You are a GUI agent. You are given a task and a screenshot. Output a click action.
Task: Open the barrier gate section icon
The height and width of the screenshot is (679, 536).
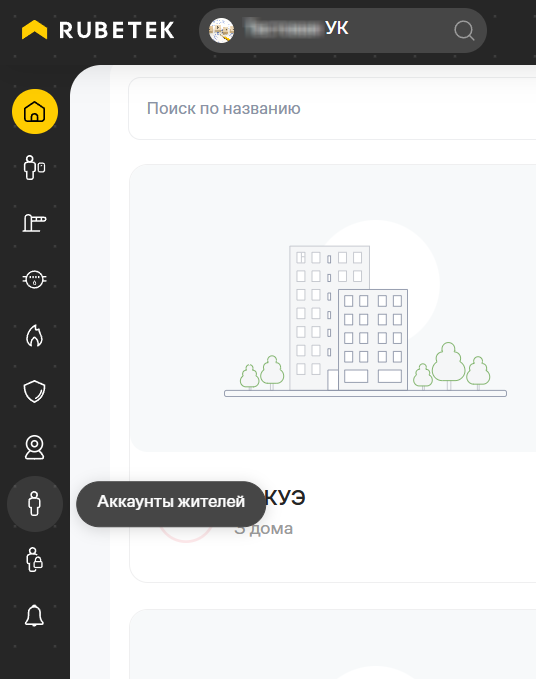35,223
